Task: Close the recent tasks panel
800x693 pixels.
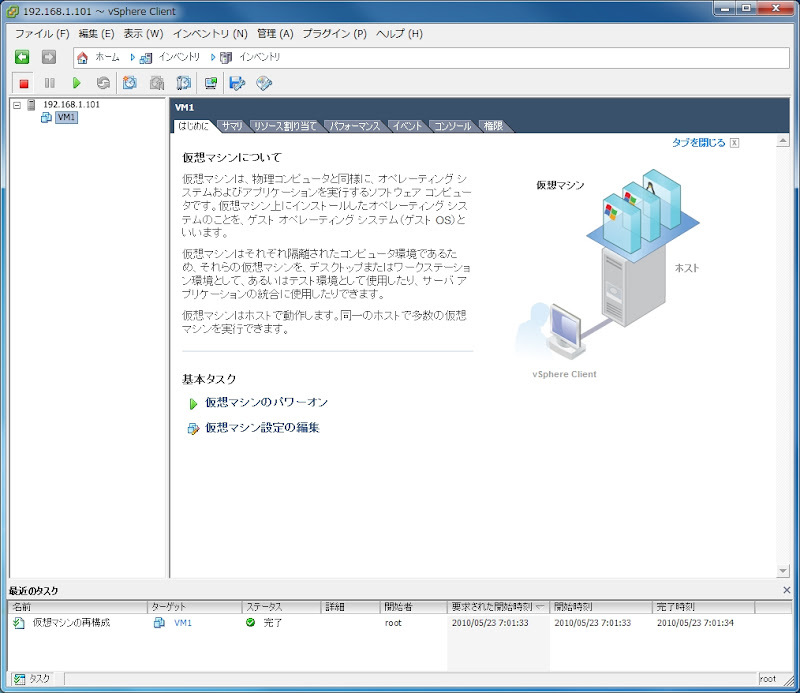Action: [787, 590]
